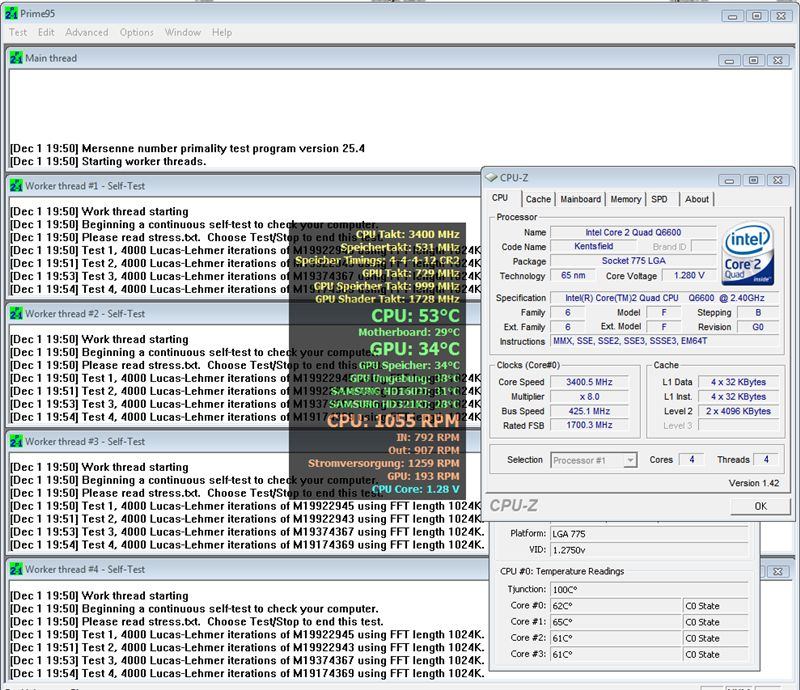800x690 pixels.
Task: Maximize the Main thread child window
Action: tap(753, 61)
